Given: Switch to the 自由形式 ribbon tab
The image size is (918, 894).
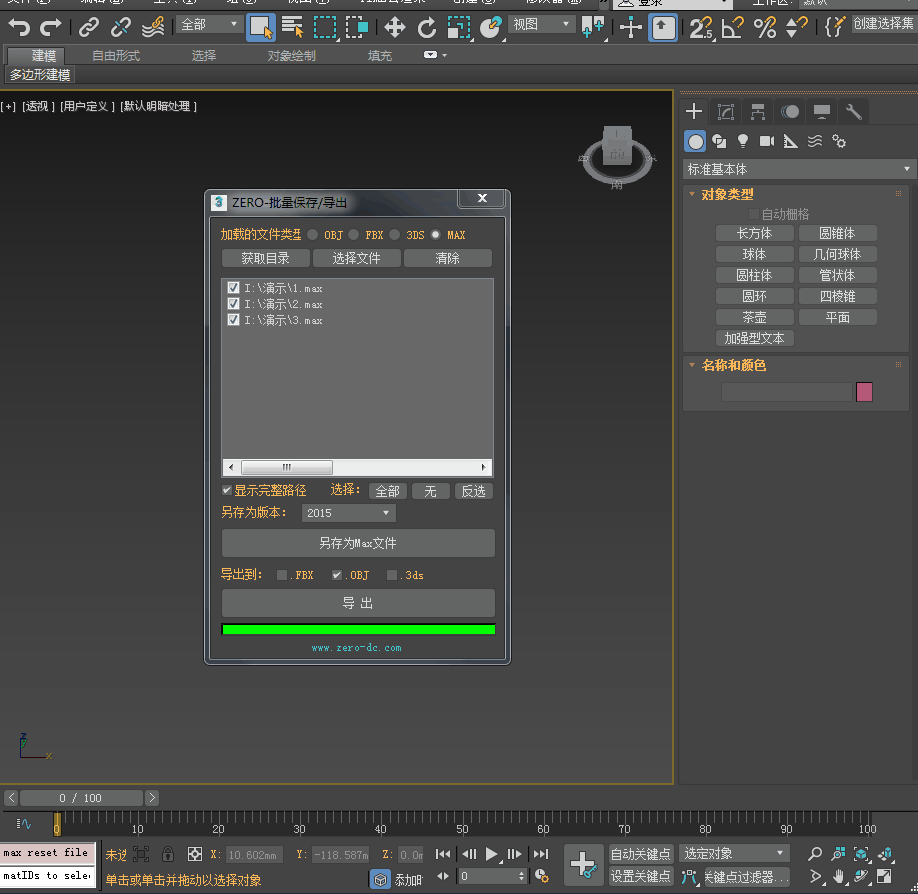Looking at the screenshot, I should point(116,56).
